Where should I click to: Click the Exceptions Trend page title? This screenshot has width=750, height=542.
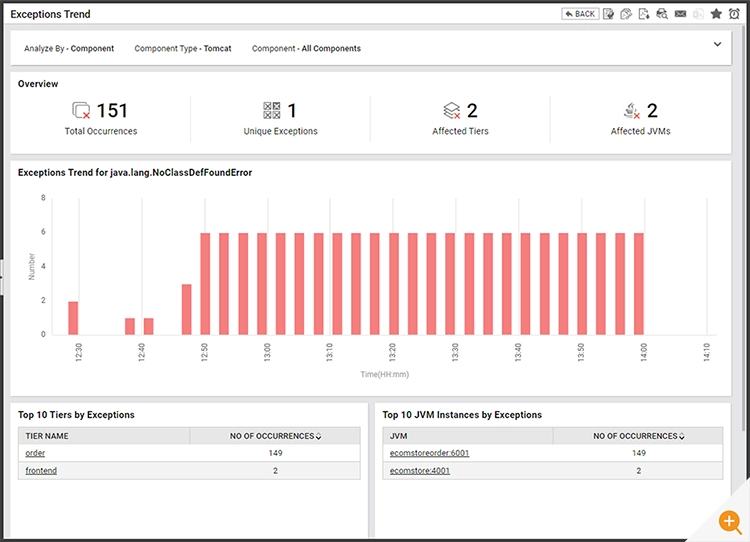point(50,14)
